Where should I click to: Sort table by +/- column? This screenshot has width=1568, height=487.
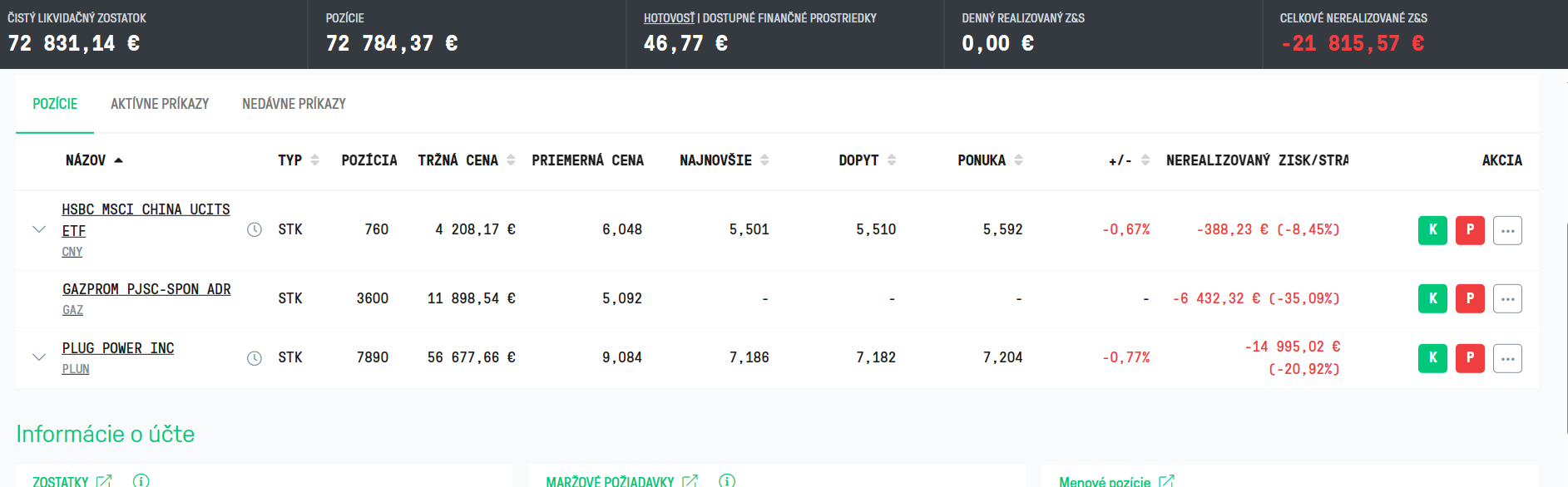pos(1130,160)
